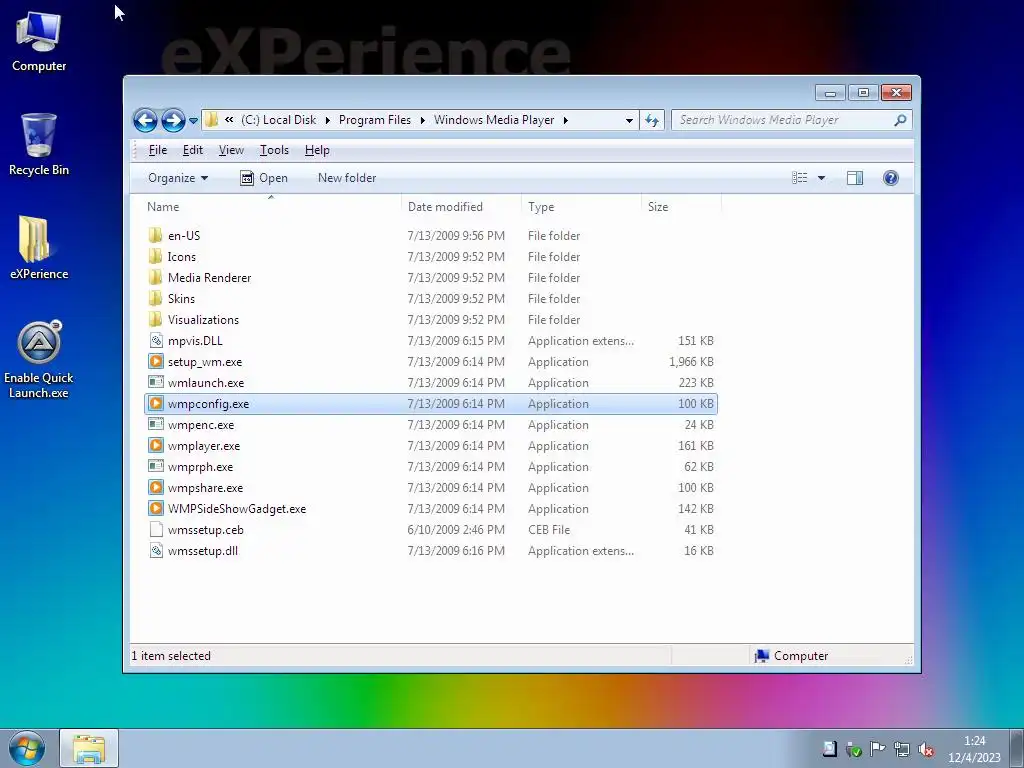The height and width of the screenshot is (768, 1024).
Task: Select the Icons folder
Action: [x=182, y=257]
